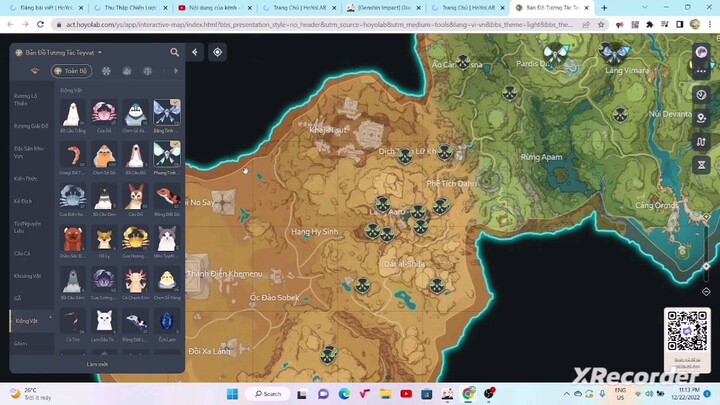
Task: Select the gray-white cat animal
Action: [x=167, y=238]
